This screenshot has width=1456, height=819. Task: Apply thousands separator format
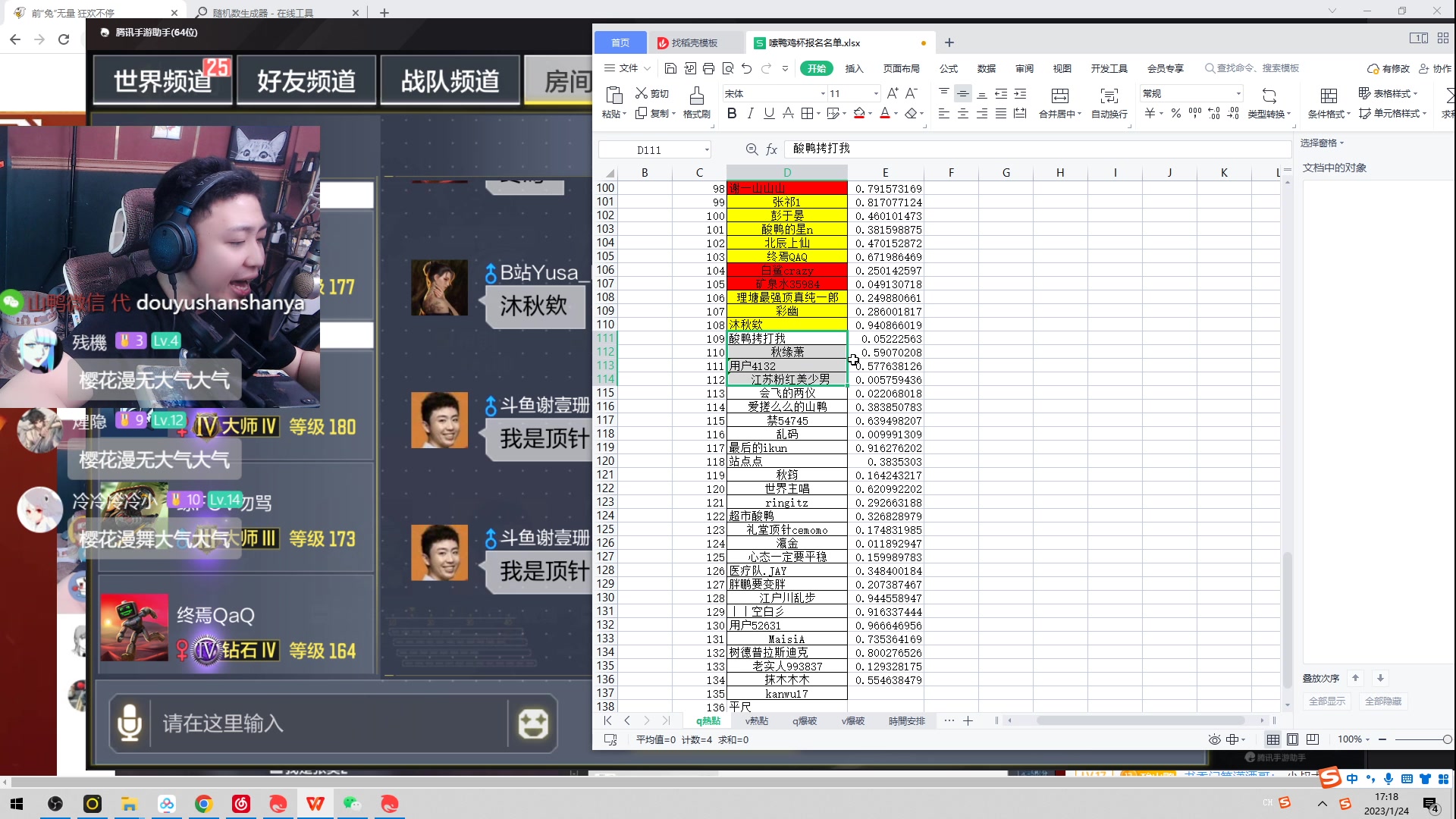1195,113
